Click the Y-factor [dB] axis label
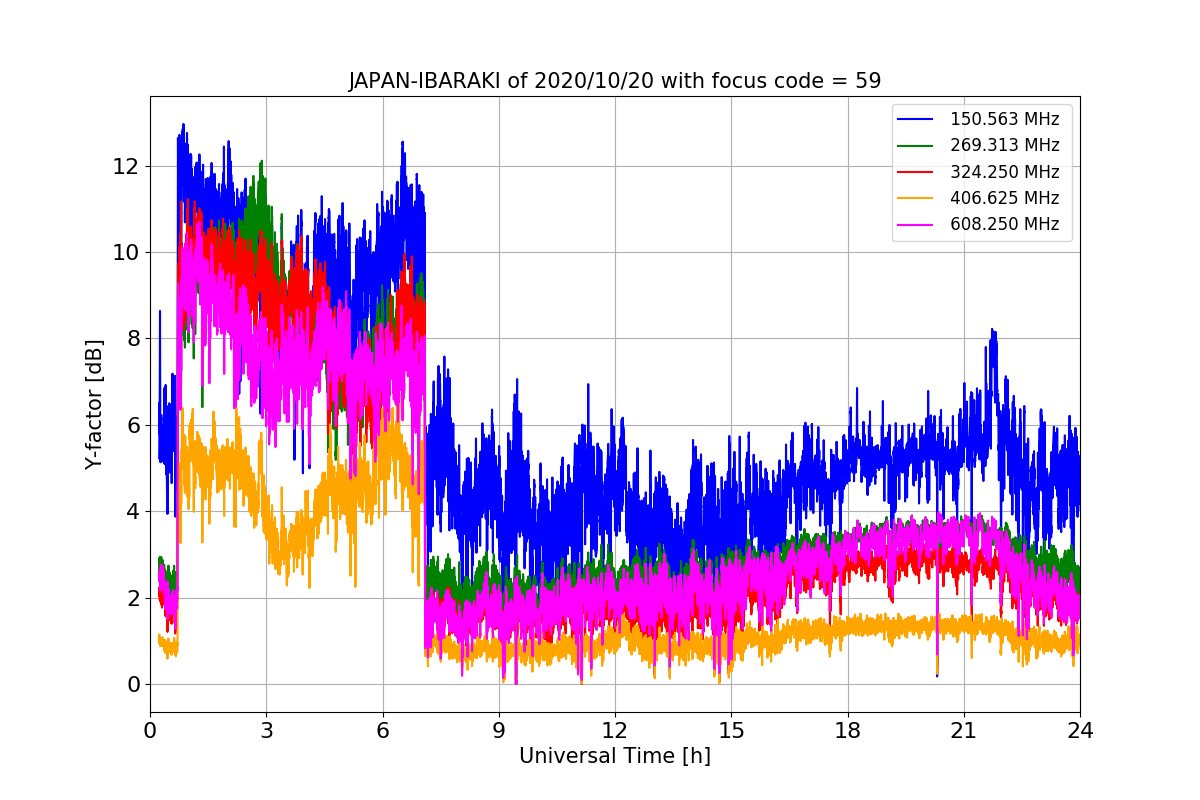Viewport: 1200px width, 800px height. pos(93,404)
